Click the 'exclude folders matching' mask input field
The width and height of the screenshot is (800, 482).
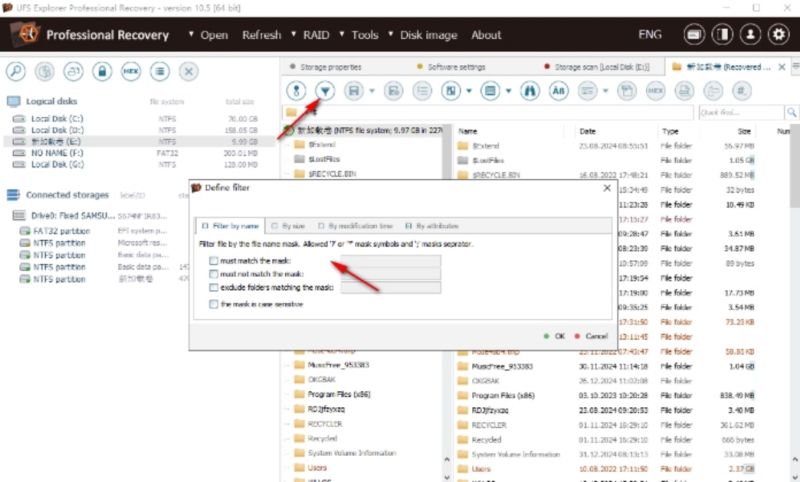(390, 287)
